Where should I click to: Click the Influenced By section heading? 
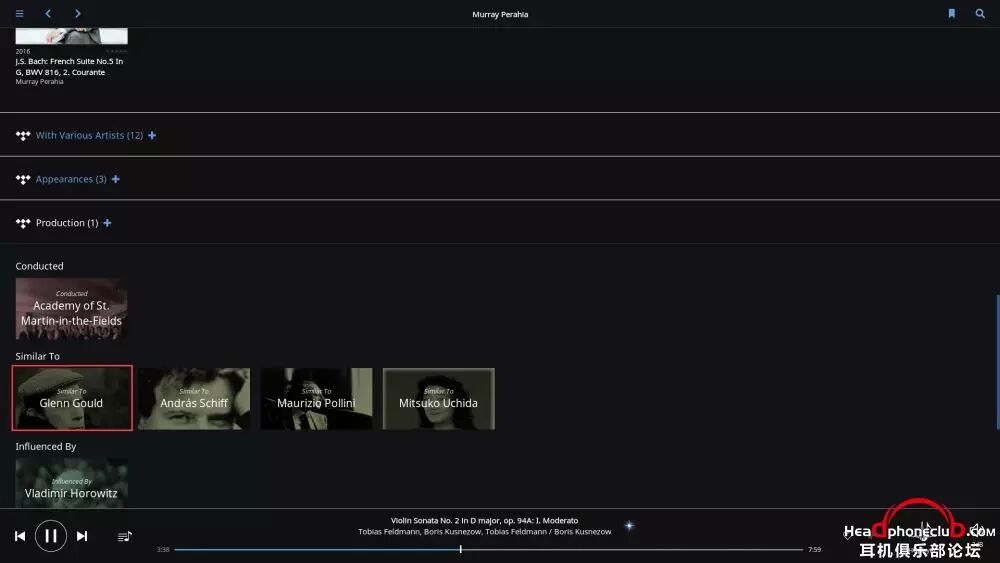point(46,446)
